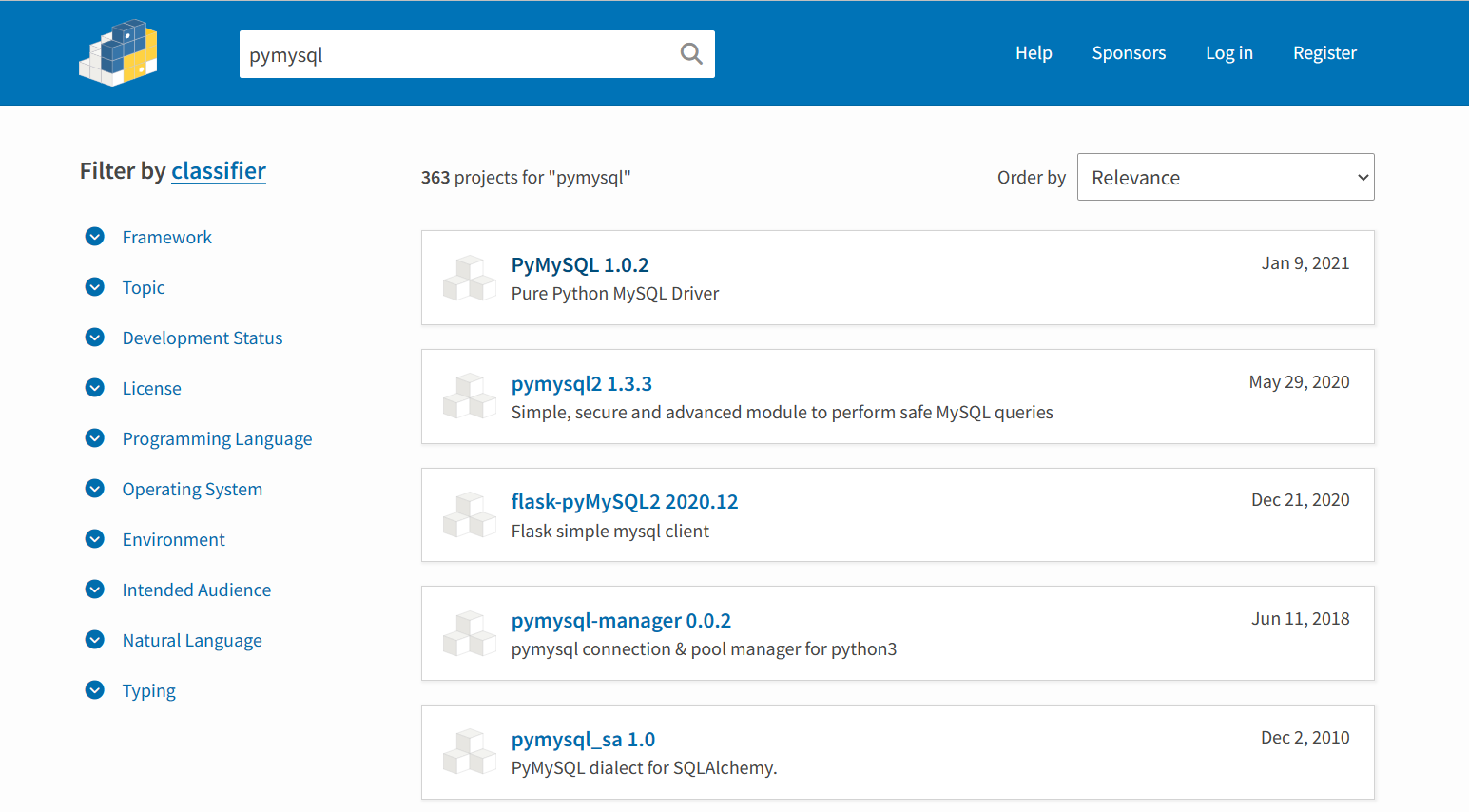Viewport: 1469px width, 812px height.
Task: Go to the Sponsors page
Action: 1129,53
